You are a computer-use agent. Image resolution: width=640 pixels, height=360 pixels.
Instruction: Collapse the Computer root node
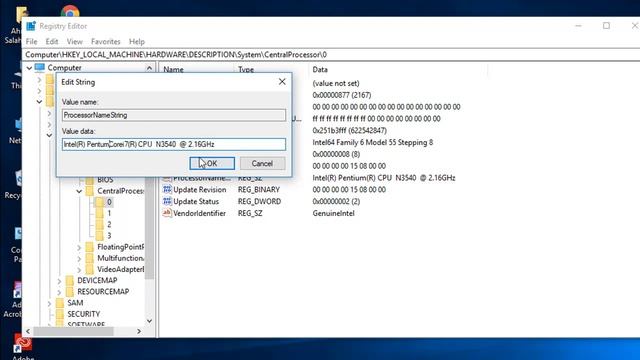(x=29, y=68)
